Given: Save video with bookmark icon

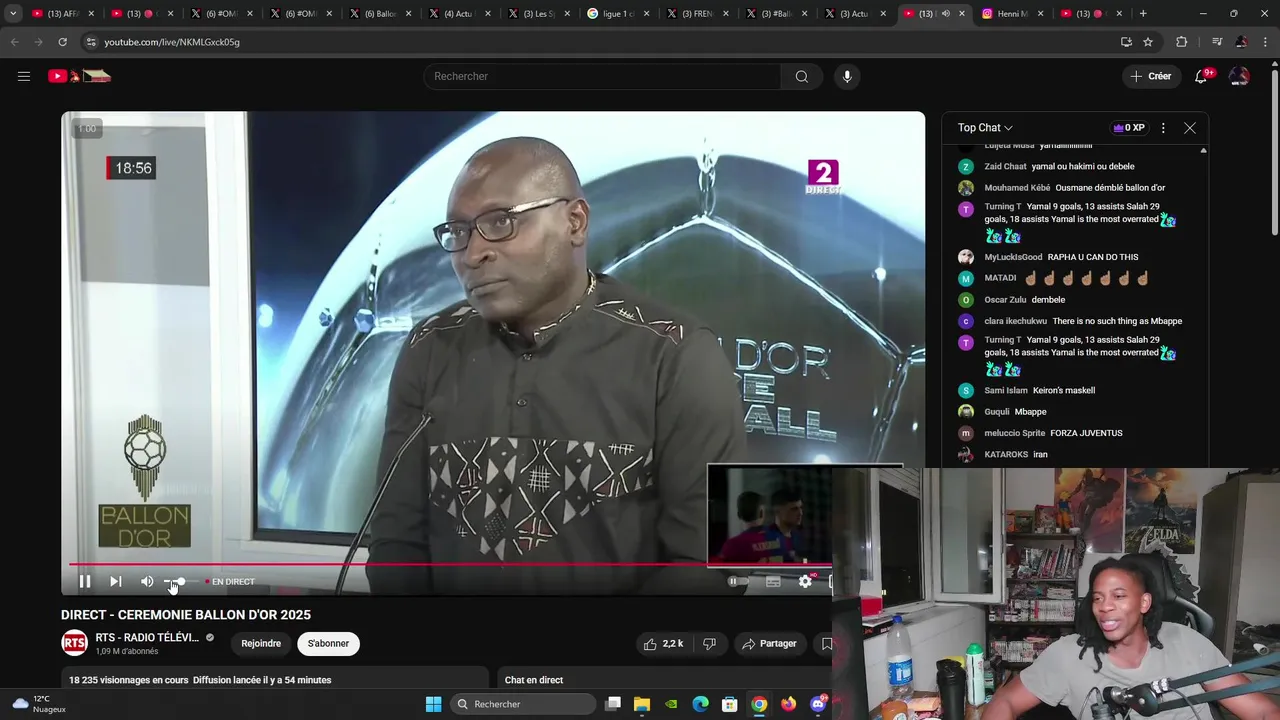Looking at the screenshot, I should tap(826, 644).
